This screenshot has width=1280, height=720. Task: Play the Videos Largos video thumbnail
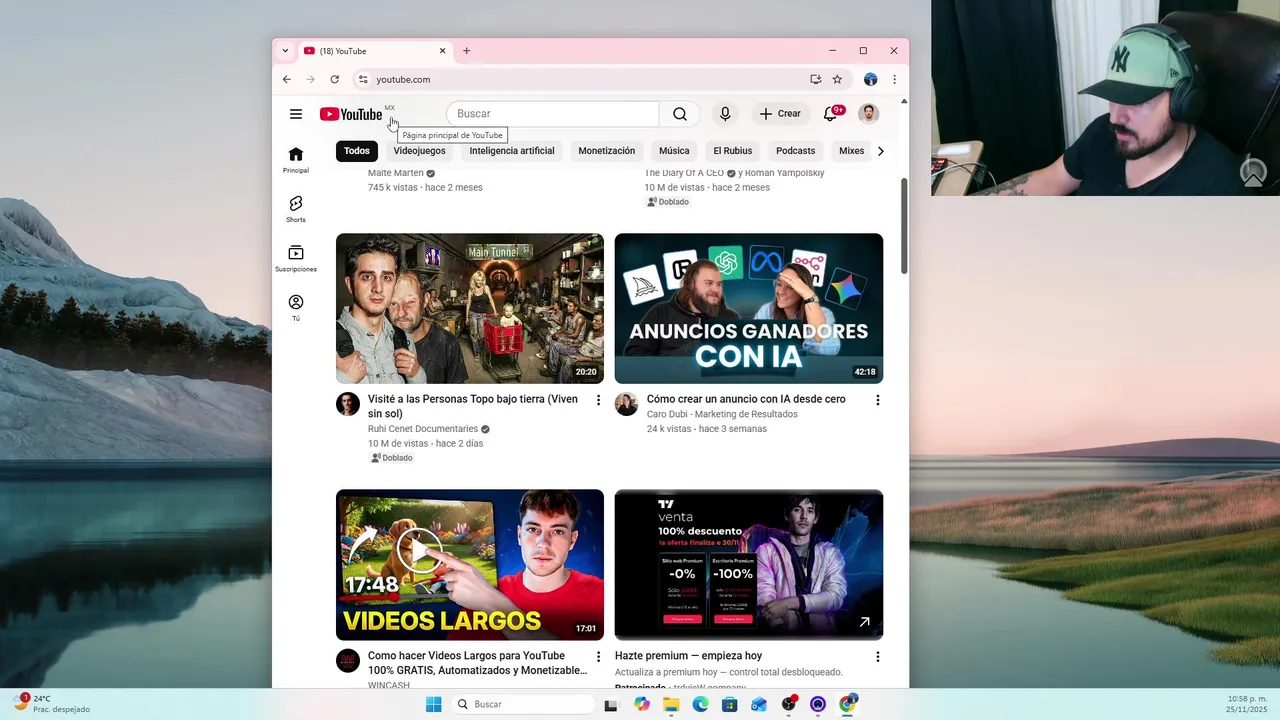tap(470, 565)
